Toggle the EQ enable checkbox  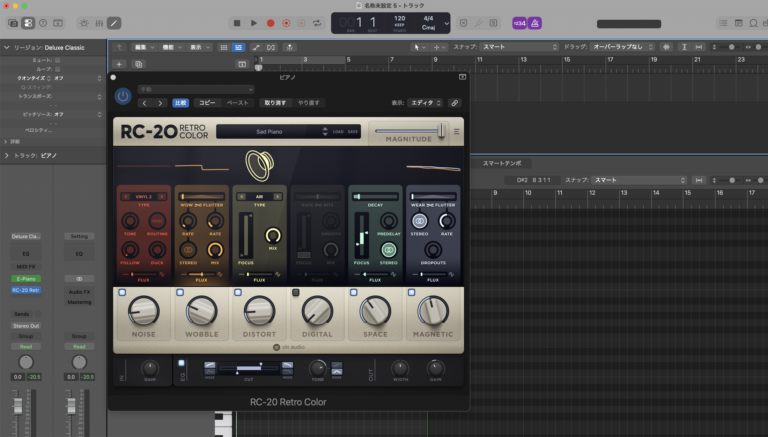click(182, 363)
